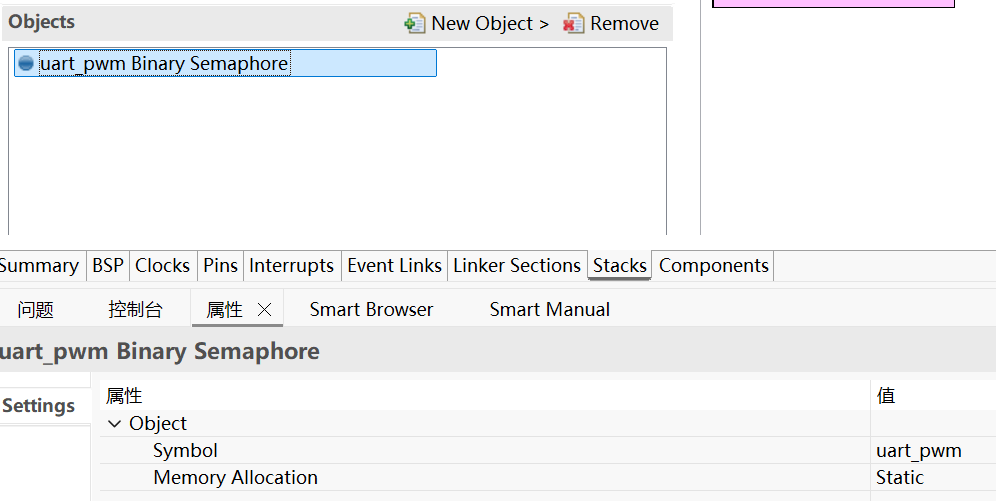
Task: Close the 属性 tab with X
Action: (265, 310)
